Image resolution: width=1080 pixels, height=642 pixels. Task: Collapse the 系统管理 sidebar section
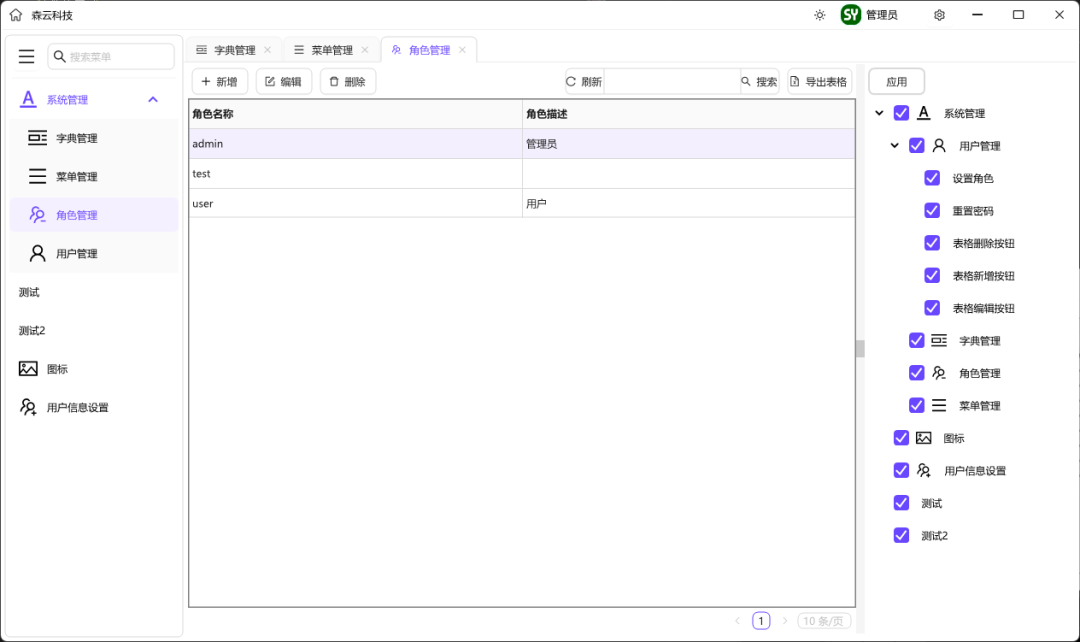tap(152, 99)
